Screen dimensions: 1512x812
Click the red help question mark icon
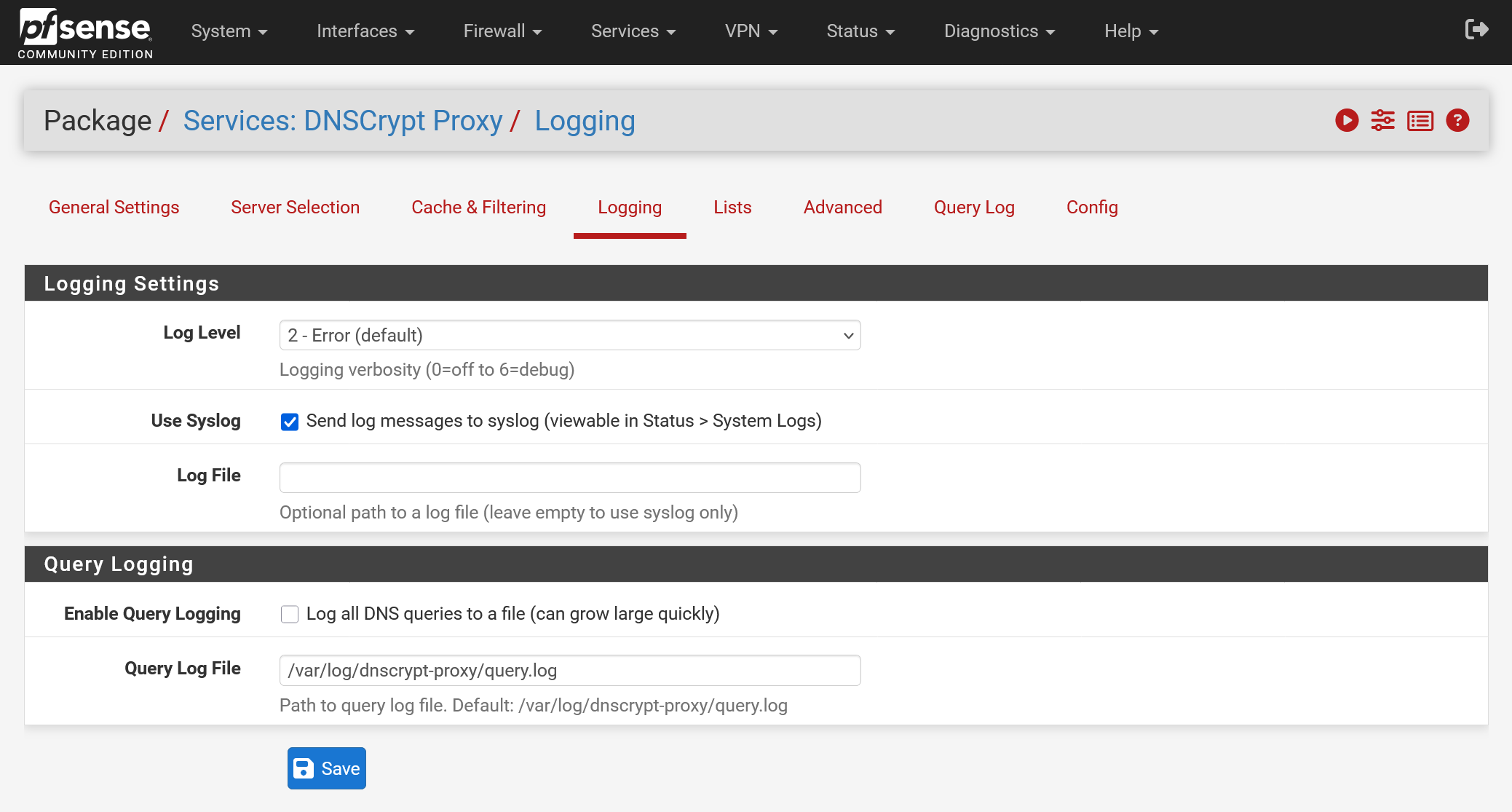pos(1457,120)
